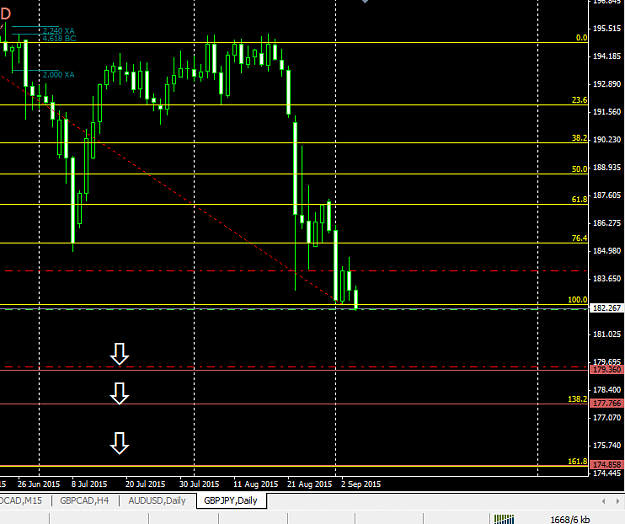Click the 1668/6 kb traffic readout
This screenshot has height=524, width=625.
pos(570,519)
